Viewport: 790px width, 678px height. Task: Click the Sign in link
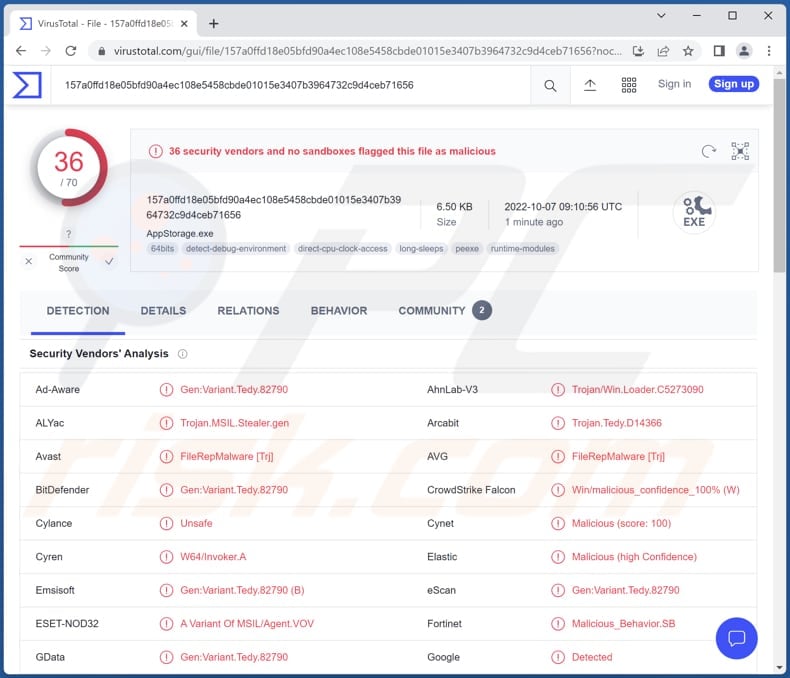pyautogui.click(x=674, y=84)
